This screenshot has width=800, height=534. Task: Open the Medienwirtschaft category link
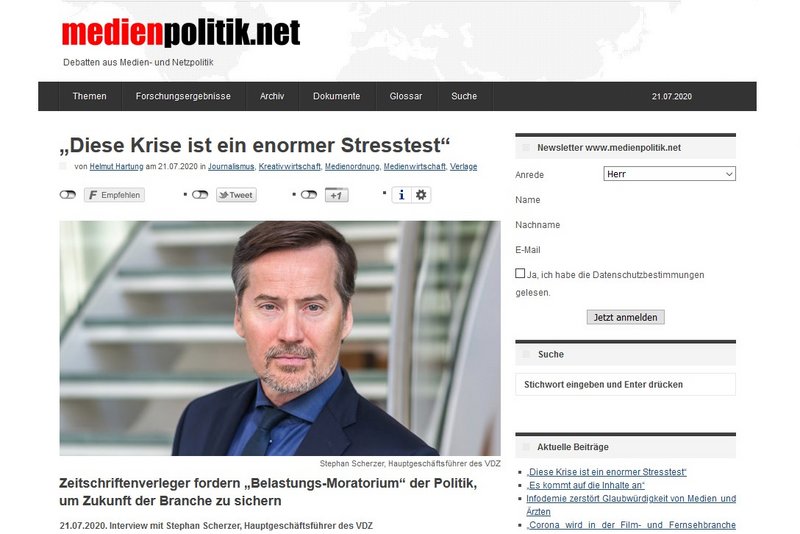tap(415, 166)
